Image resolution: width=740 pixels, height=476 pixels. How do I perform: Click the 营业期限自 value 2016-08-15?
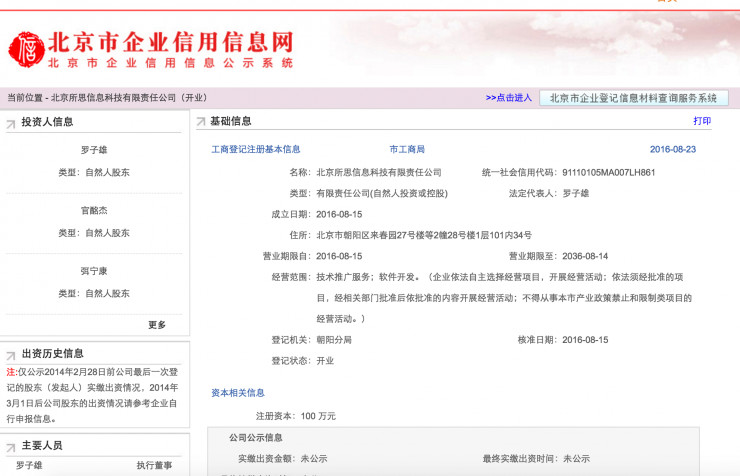point(339,256)
